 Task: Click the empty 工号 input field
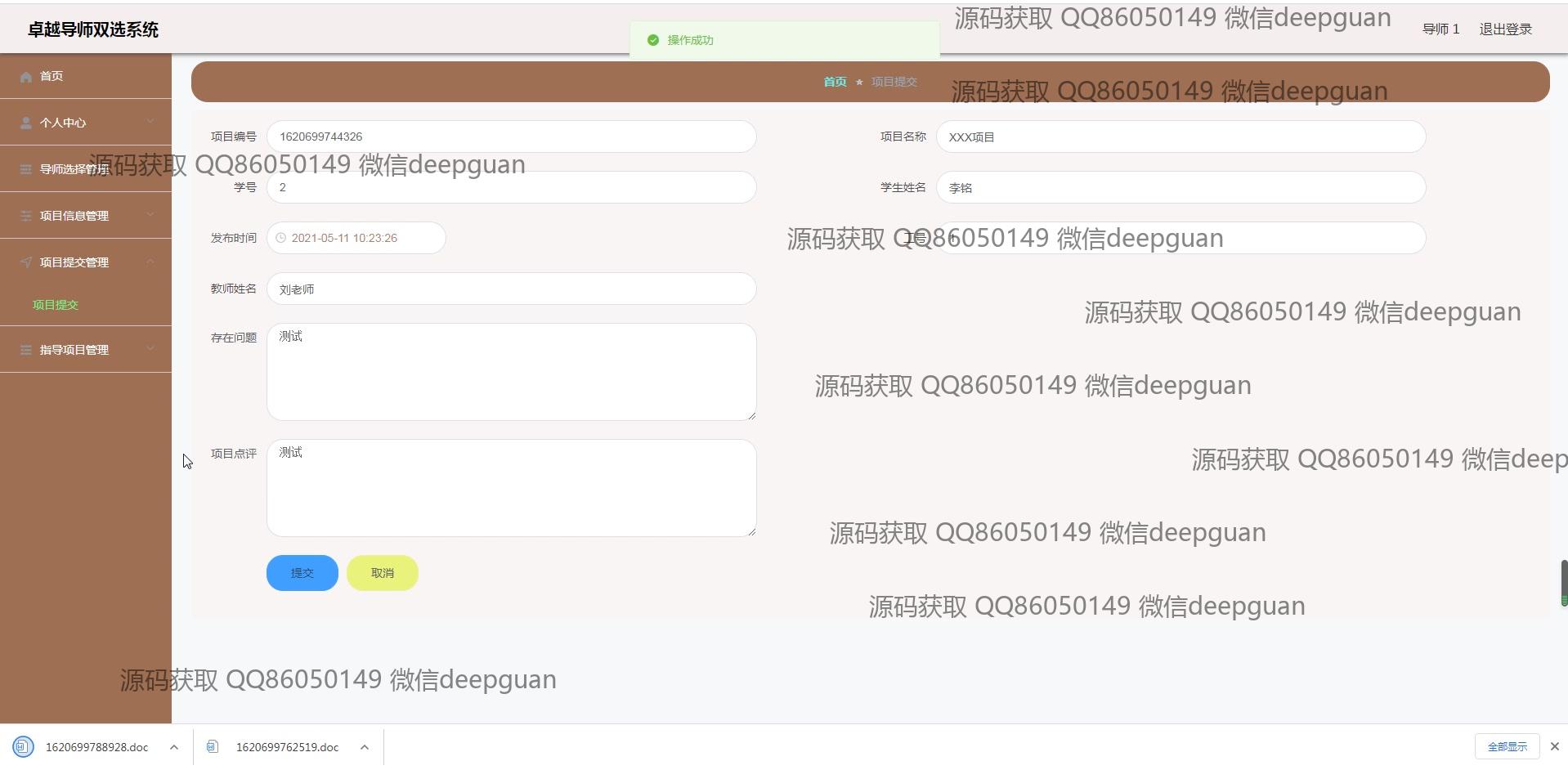[x=1181, y=238]
